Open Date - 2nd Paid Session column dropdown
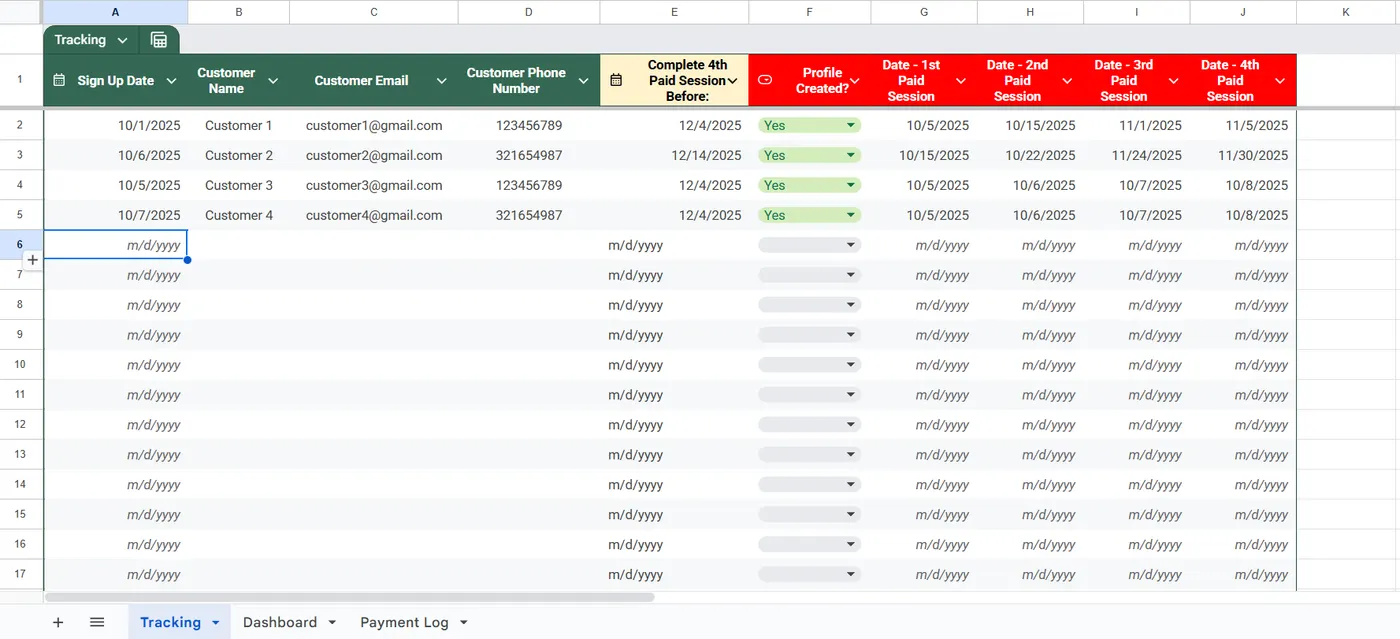 pos(1067,81)
